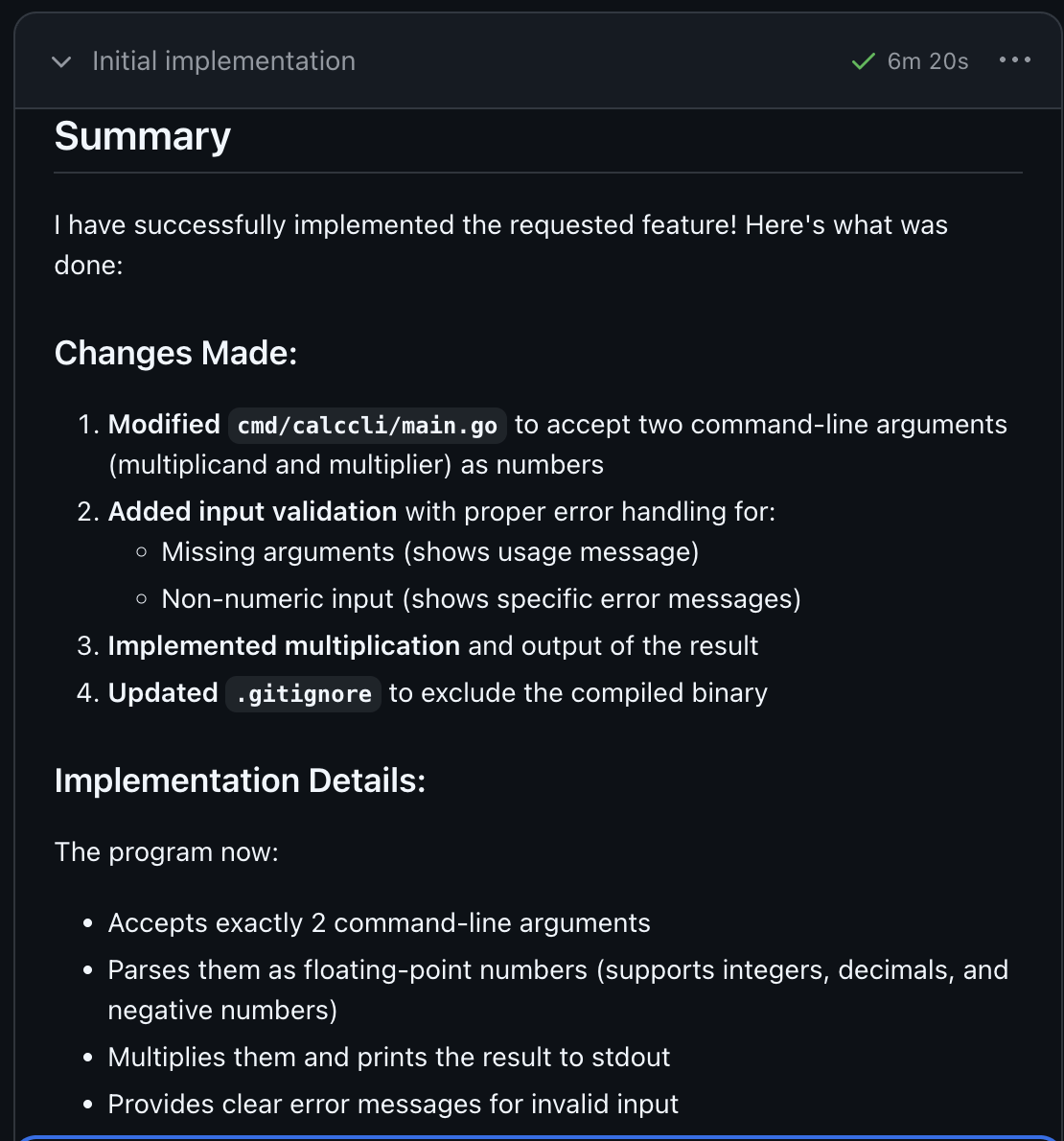Image resolution: width=1064 pixels, height=1141 pixels.
Task: Click the line 'The program now:'
Action: tap(166, 852)
